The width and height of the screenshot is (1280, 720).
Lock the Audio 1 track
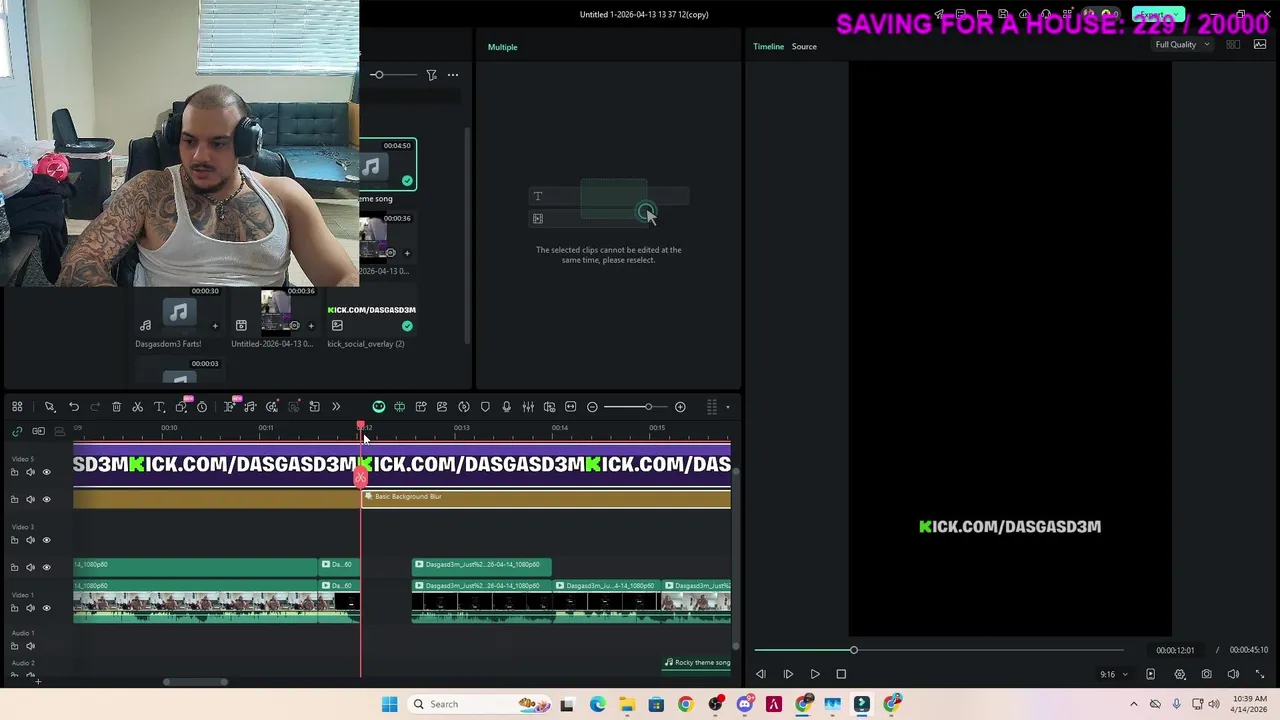click(14, 646)
